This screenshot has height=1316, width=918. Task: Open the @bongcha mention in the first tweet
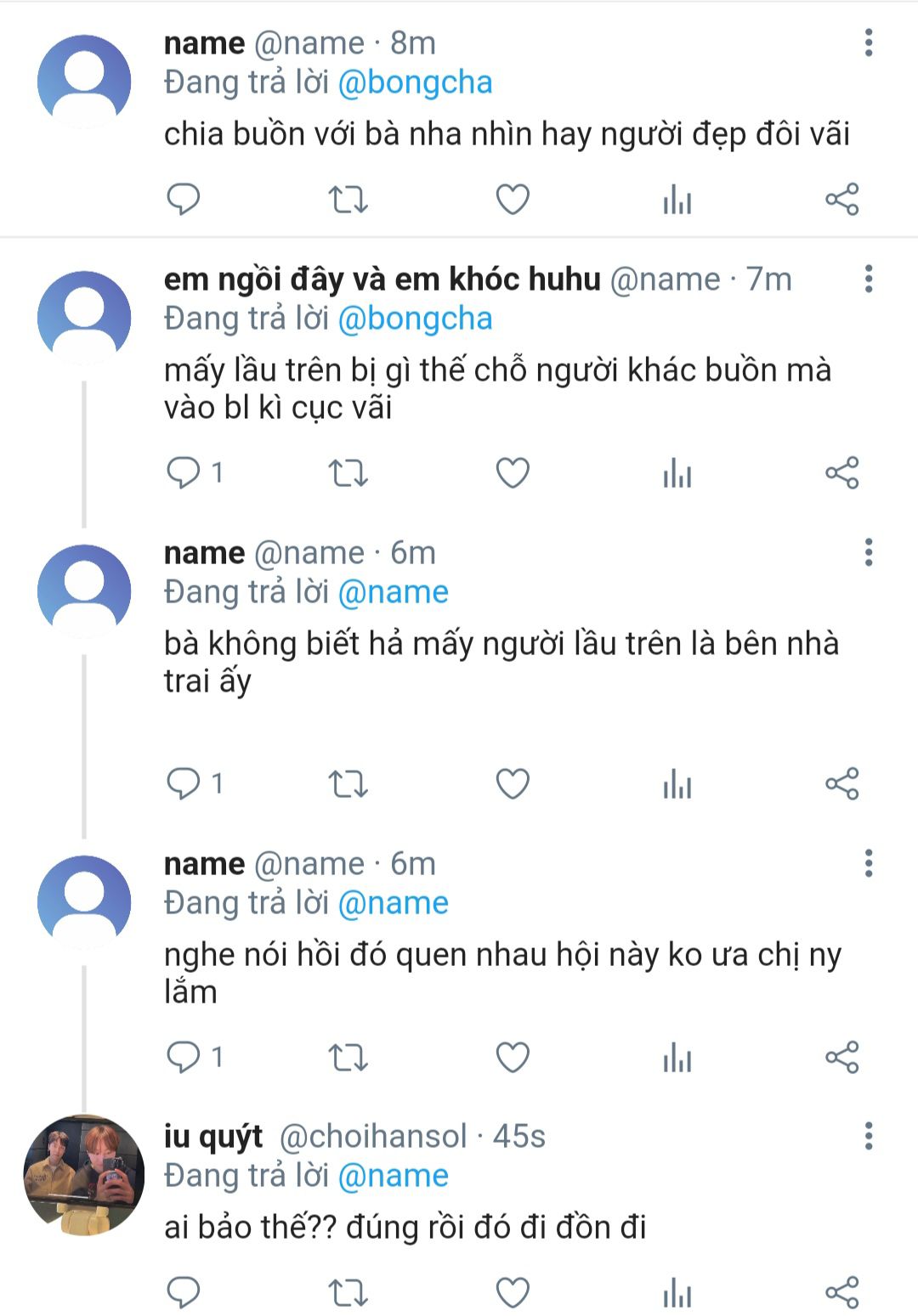(415, 82)
